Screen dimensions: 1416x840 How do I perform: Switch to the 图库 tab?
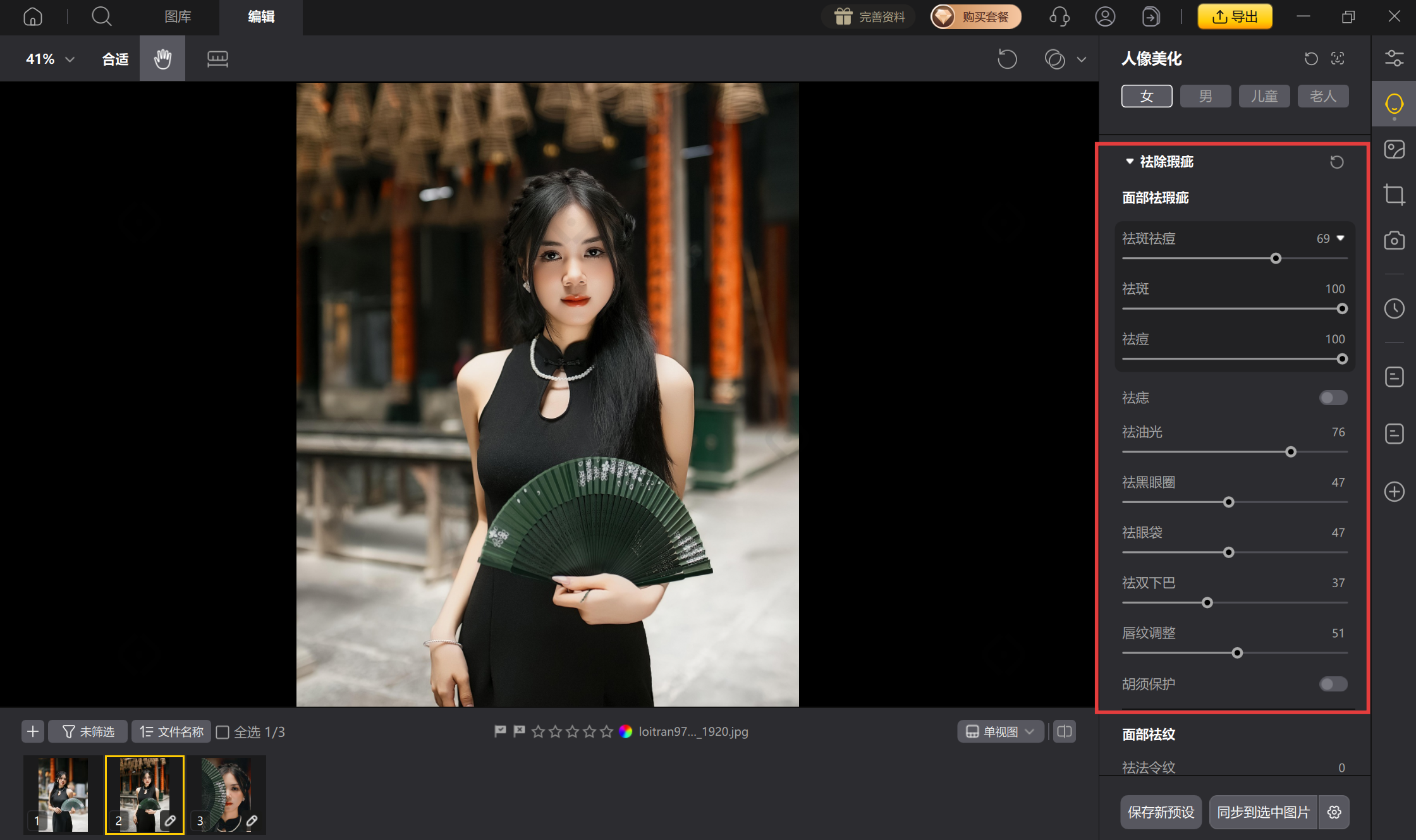[178, 16]
